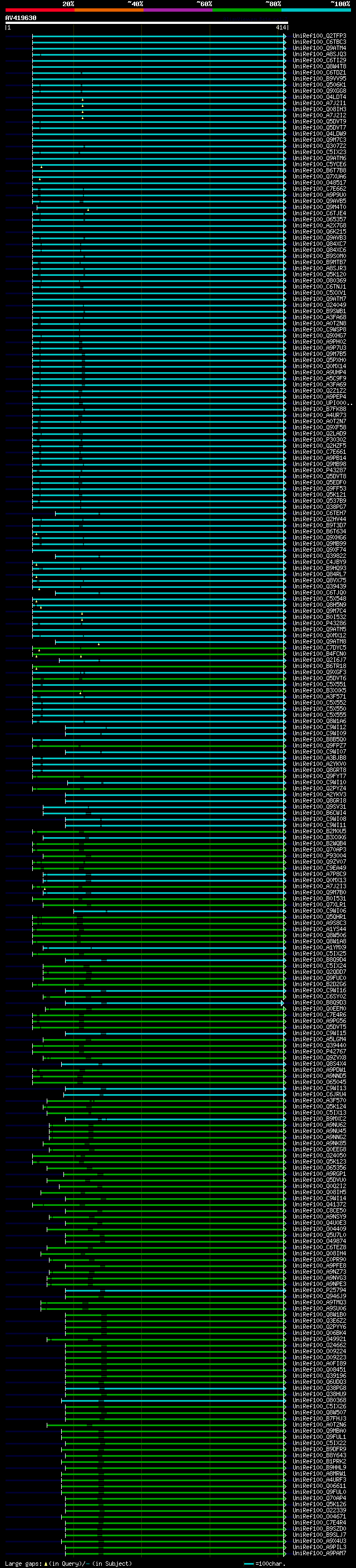Select hit UniRef100_Q8W1A6
The height and width of the screenshot is (1568, 356).
[x=319, y=721]
